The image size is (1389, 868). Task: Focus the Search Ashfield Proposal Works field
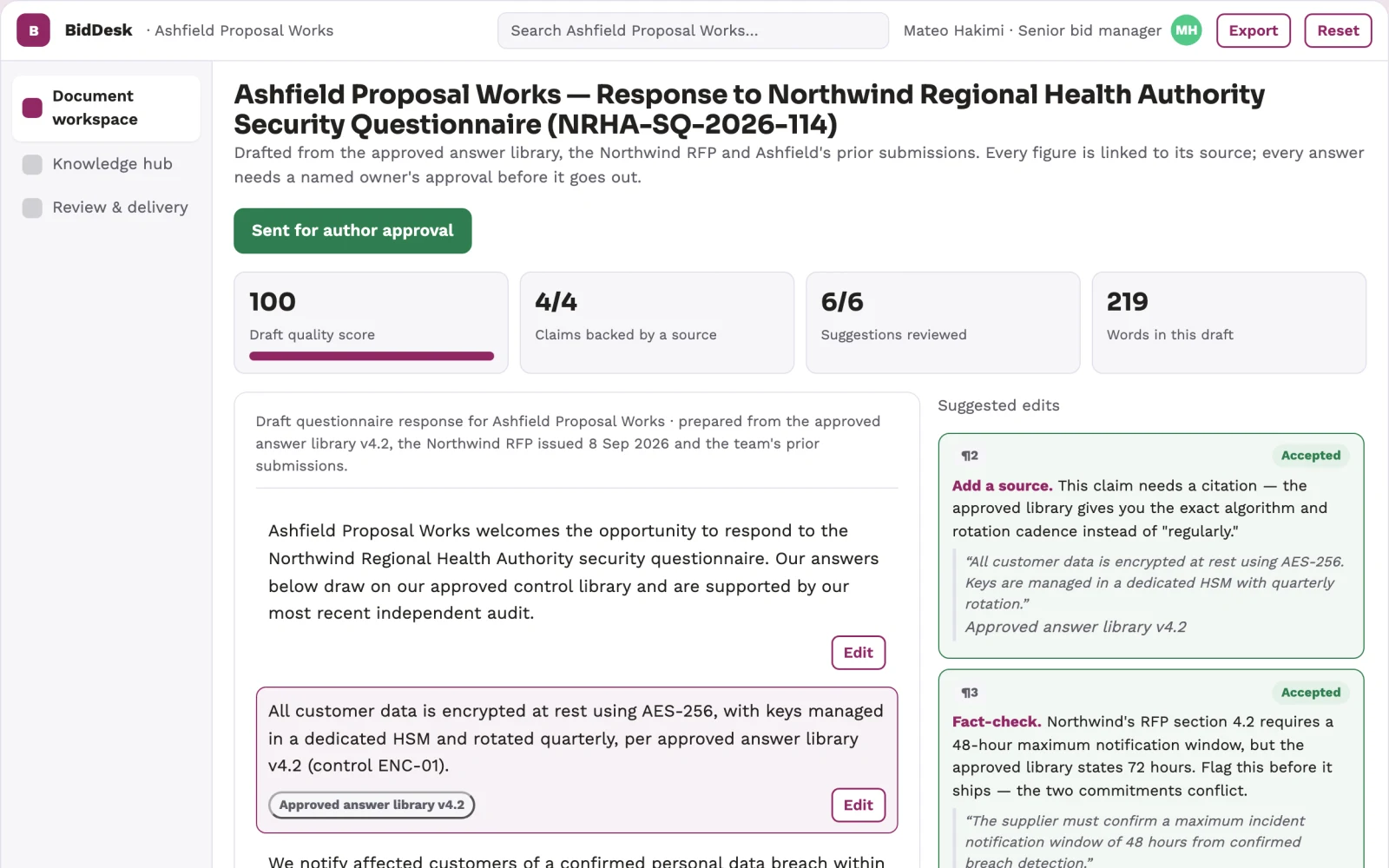tap(693, 30)
